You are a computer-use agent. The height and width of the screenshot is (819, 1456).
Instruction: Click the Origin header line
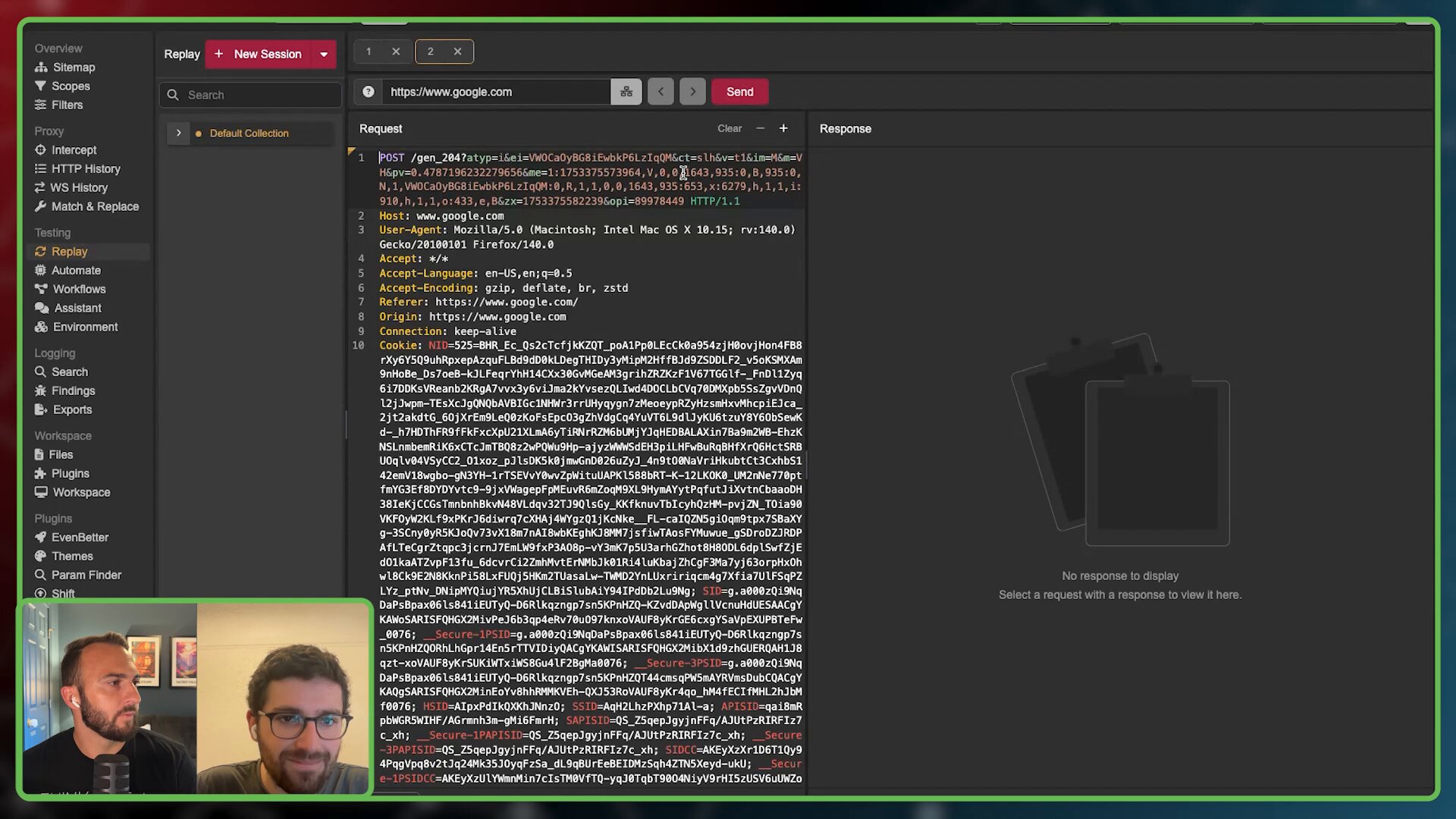coord(472,317)
